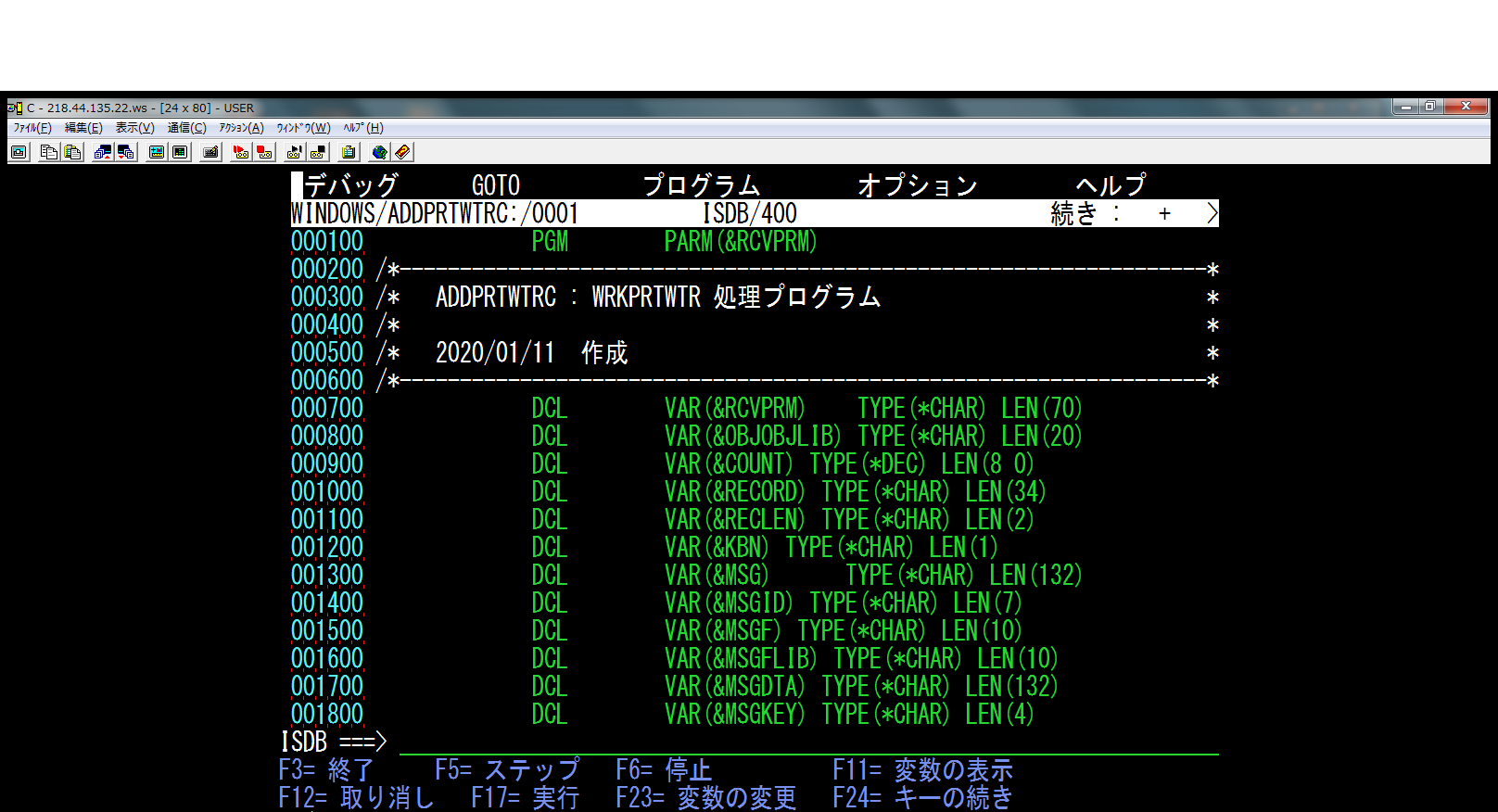This screenshot has width=1498, height=812.
Task: Click the play macro toolbar icon
Action: pyautogui.click(x=295, y=152)
